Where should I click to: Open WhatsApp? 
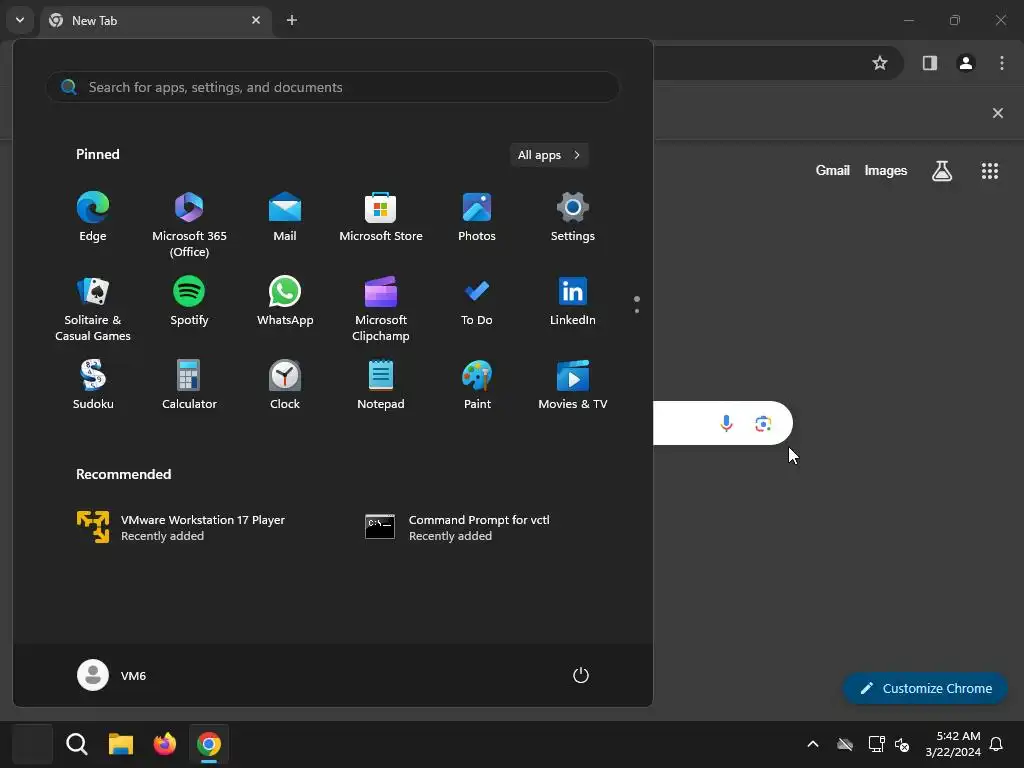pos(285,301)
